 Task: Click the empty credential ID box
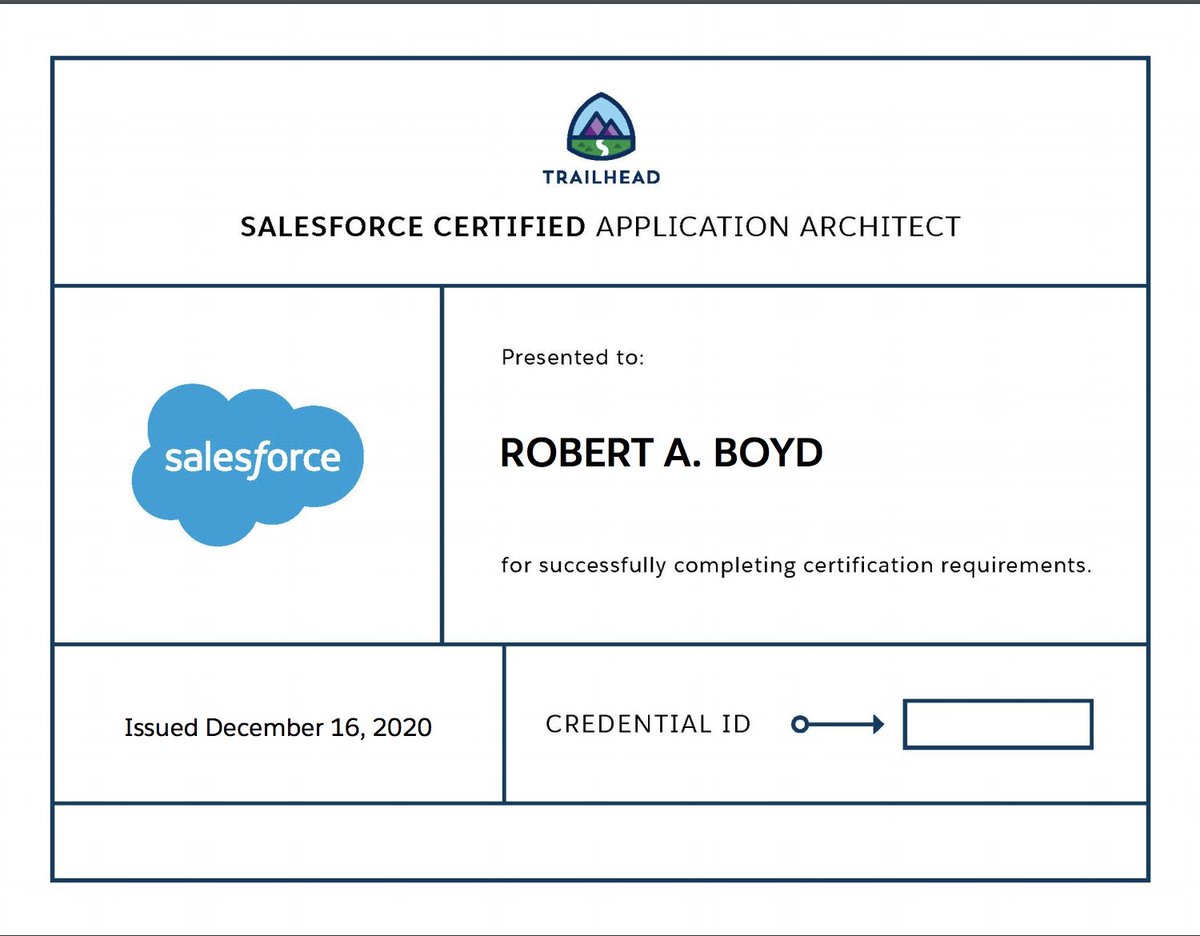click(998, 723)
